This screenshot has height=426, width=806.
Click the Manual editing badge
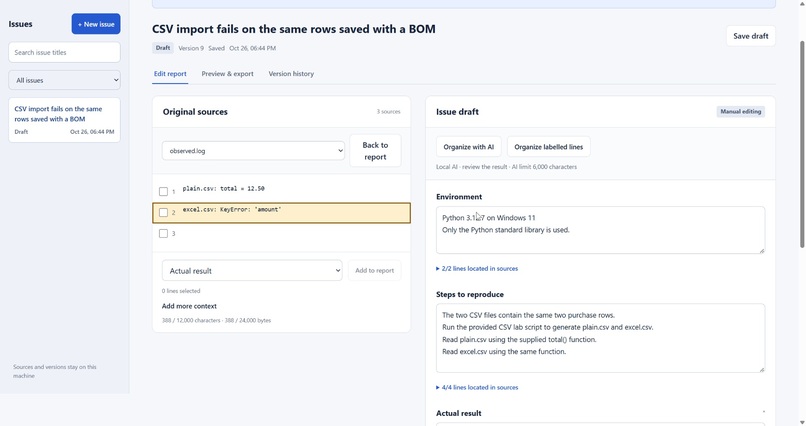click(741, 112)
